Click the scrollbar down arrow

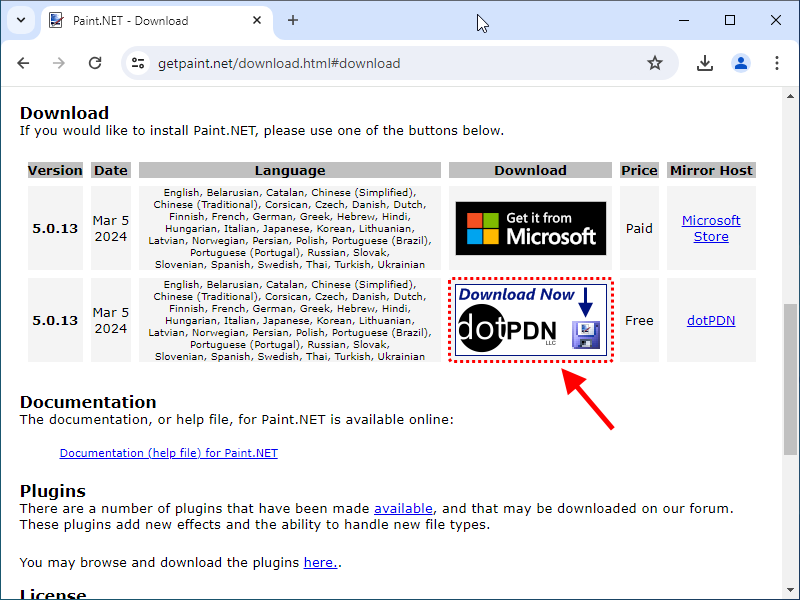click(x=790, y=590)
